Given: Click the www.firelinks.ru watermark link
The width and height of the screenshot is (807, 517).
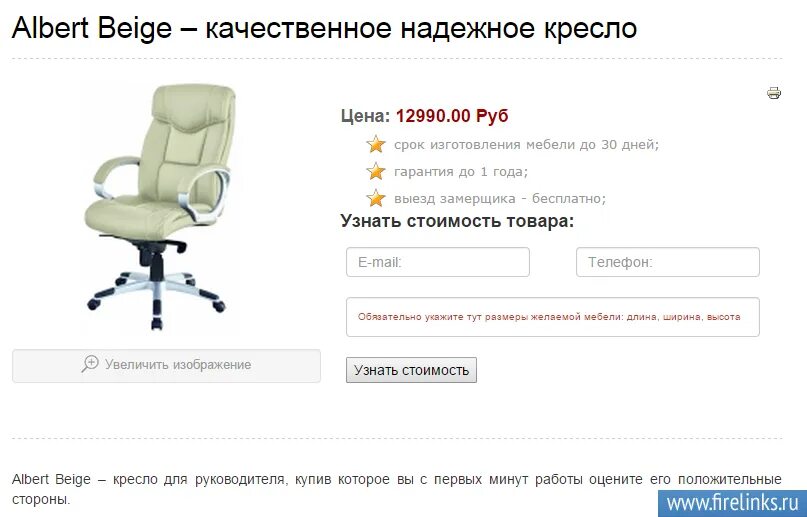Looking at the screenshot, I should point(732,503).
